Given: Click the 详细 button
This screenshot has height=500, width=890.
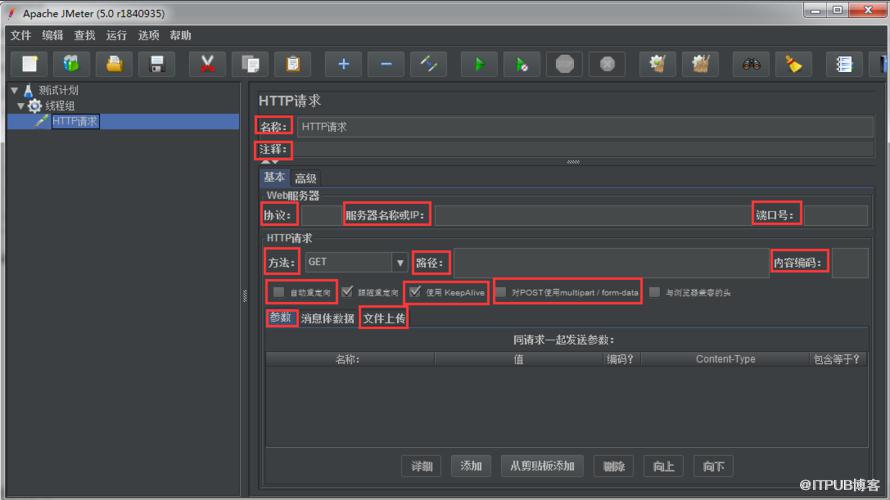Looking at the screenshot, I should tap(422, 466).
